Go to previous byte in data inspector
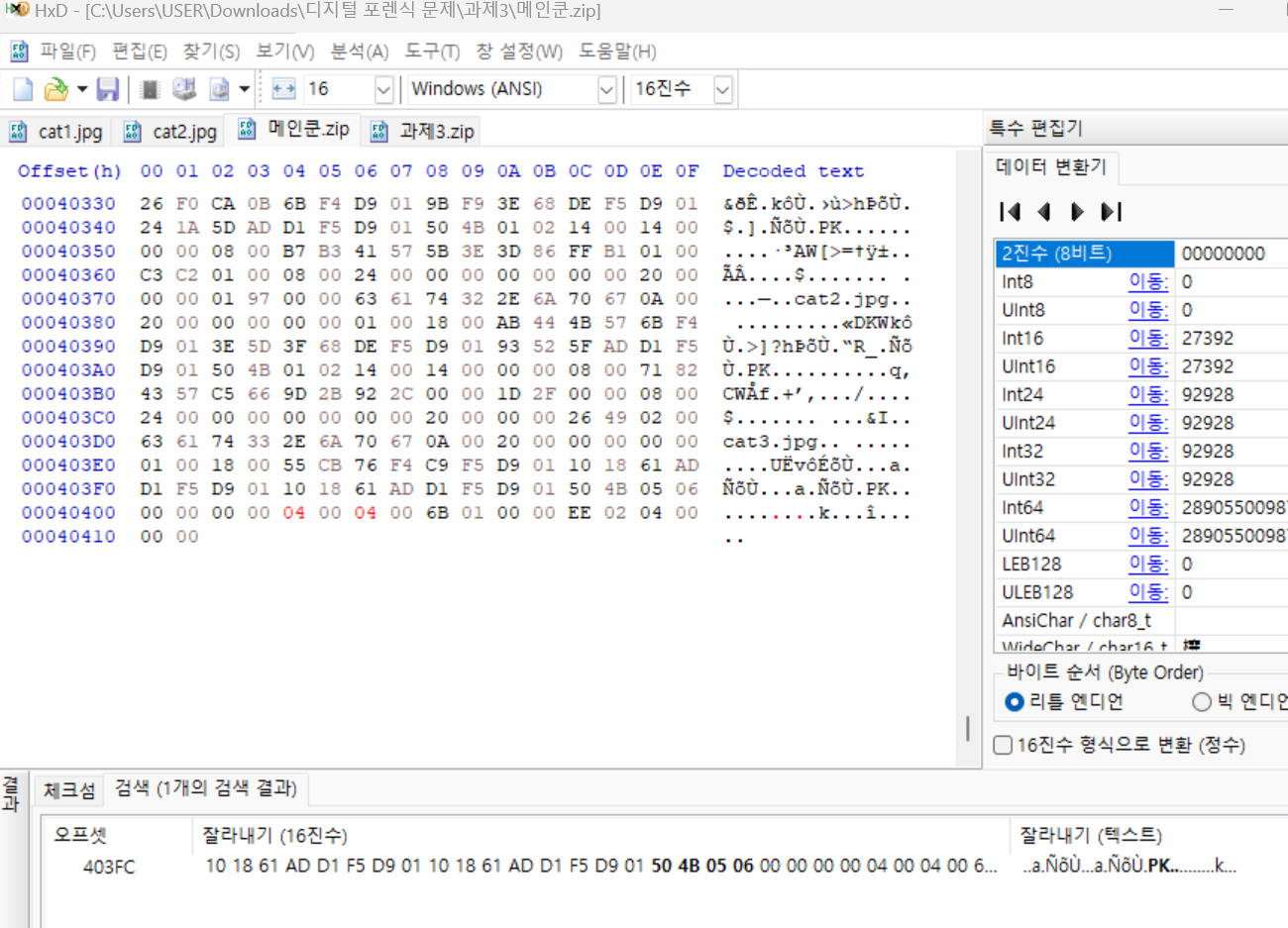The height and width of the screenshot is (928, 1288). pyautogui.click(x=1043, y=211)
